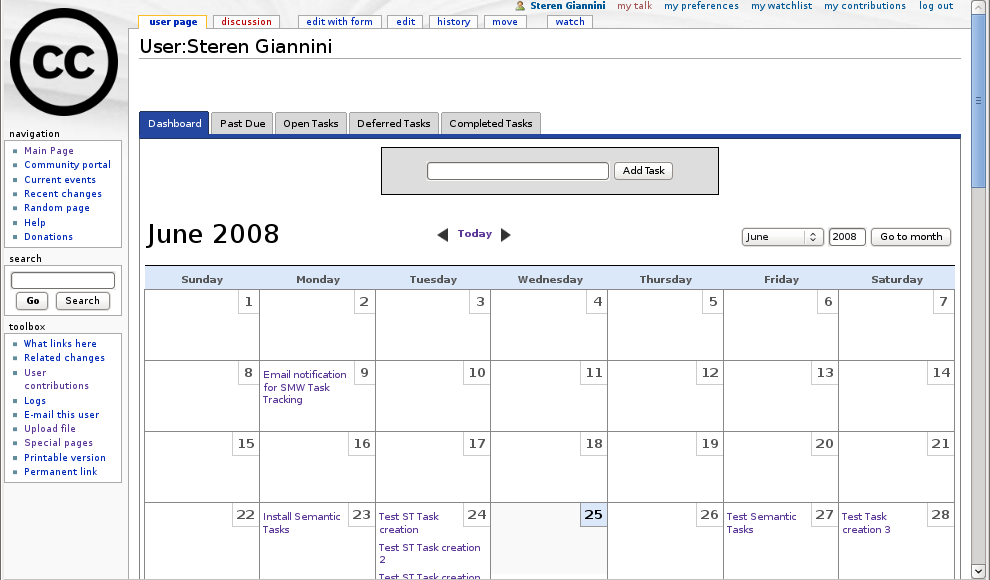This screenshot has width=990, height=580.
Task: Open the Completed Tasks tab
Action: point(490,124)
